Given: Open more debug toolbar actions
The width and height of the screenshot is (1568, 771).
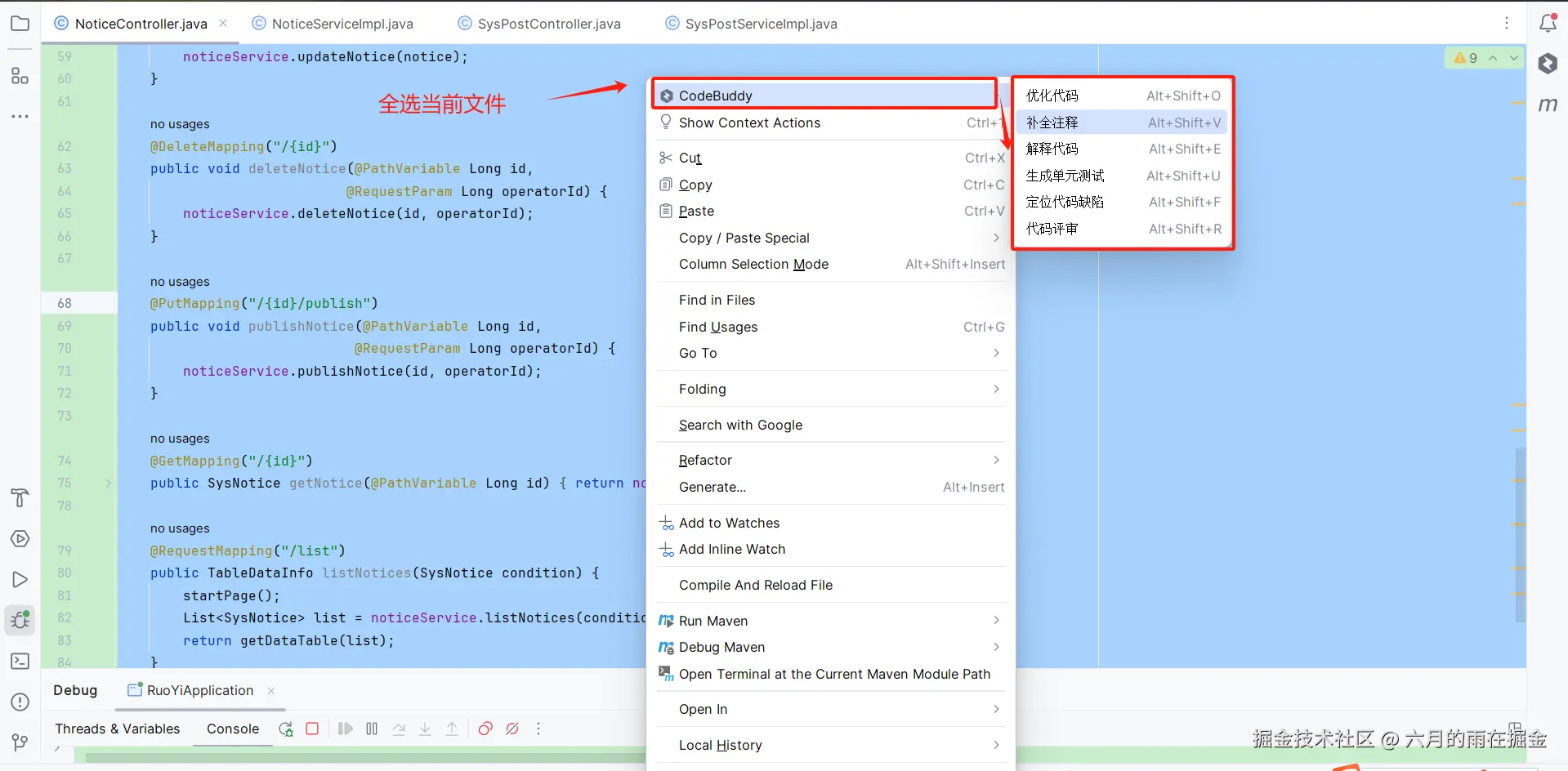Looking at the screenshot, I should [538, 729].
